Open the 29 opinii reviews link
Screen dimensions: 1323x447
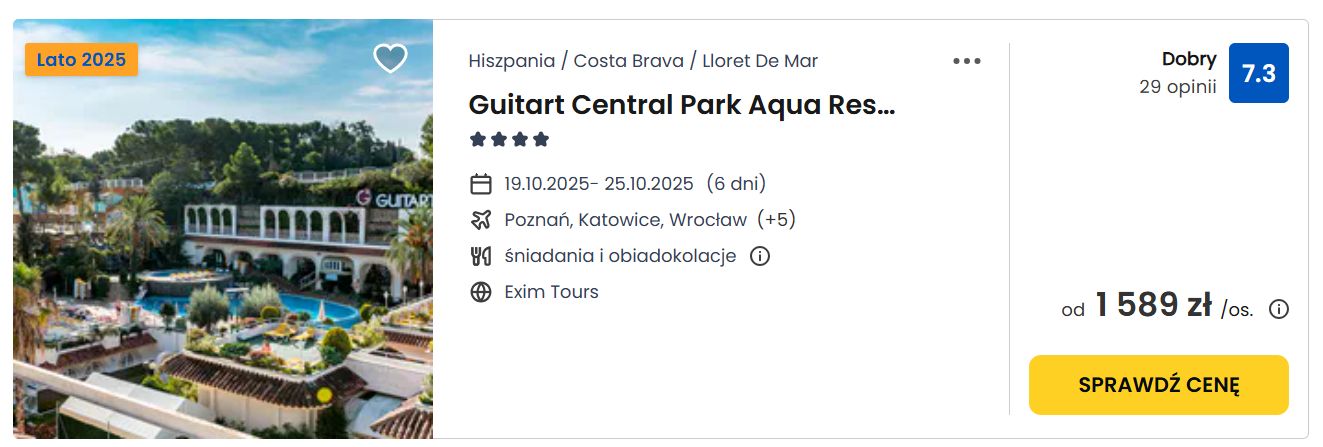pyautogui.click(x=1178, y=87)
